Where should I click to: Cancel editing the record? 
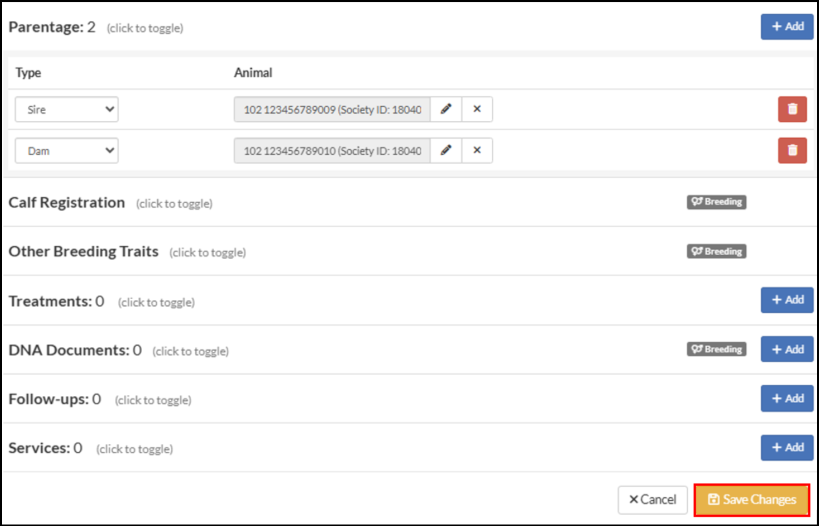[x=652, y=500]
